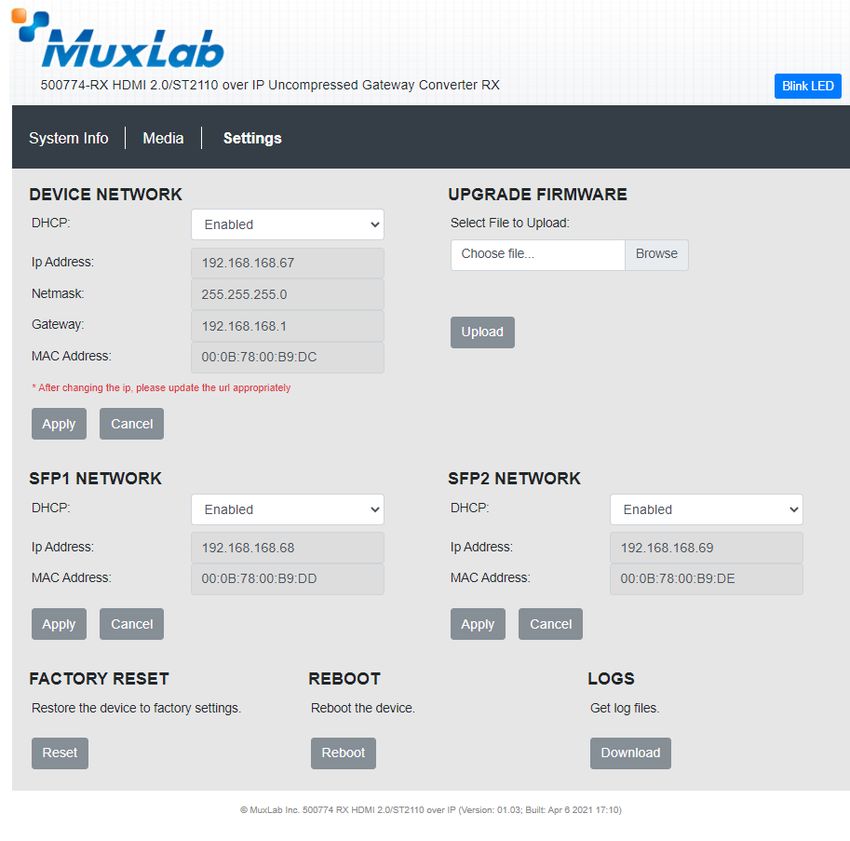Click the Netmask field 255.255.255.0
850x841 pixels.
pos(287,294)
